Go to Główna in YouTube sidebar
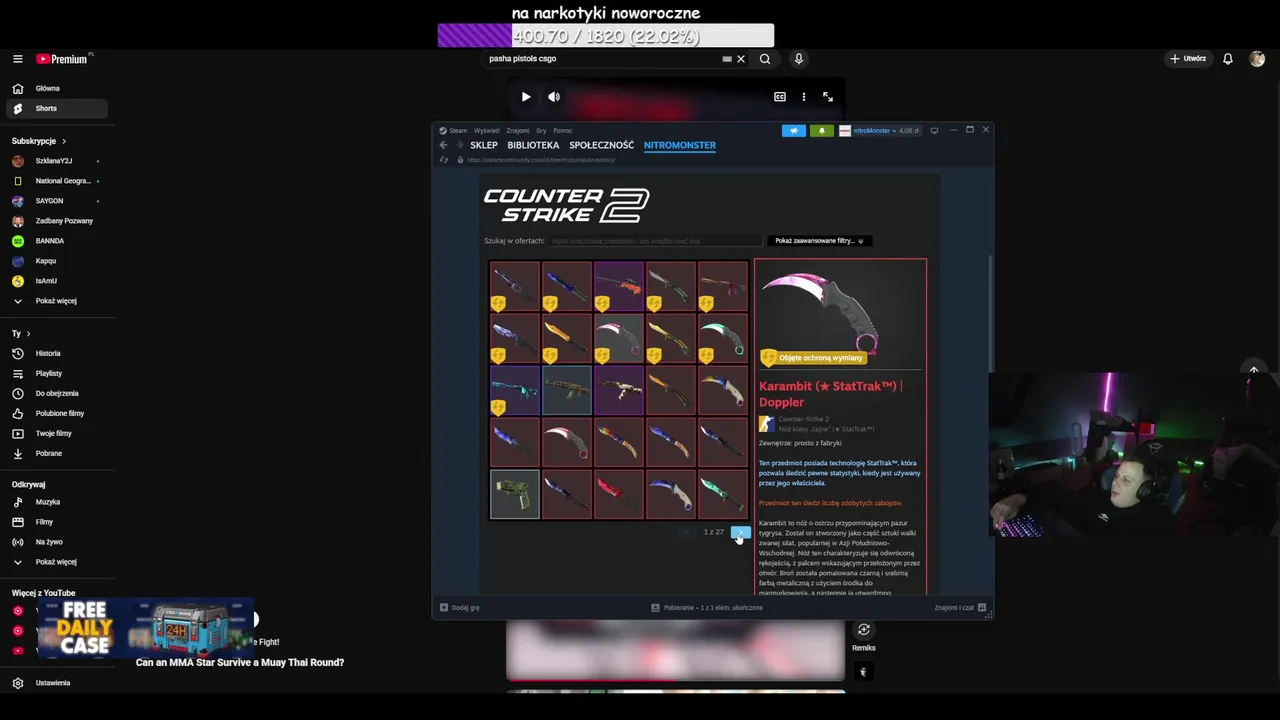This screenshot has width=1280, height=720. [58, 88]
